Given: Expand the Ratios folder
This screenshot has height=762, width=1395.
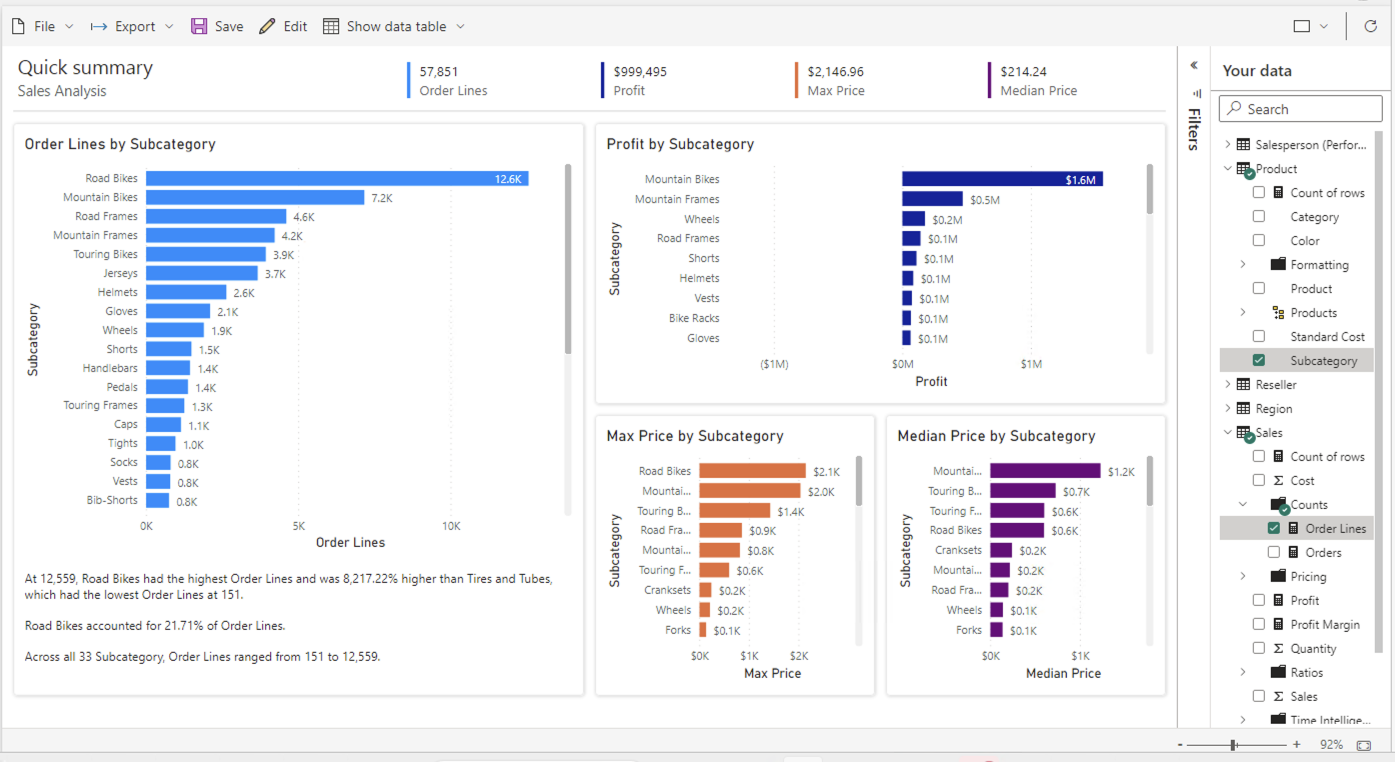Looking at the screenshot, I should point(1243,673).
